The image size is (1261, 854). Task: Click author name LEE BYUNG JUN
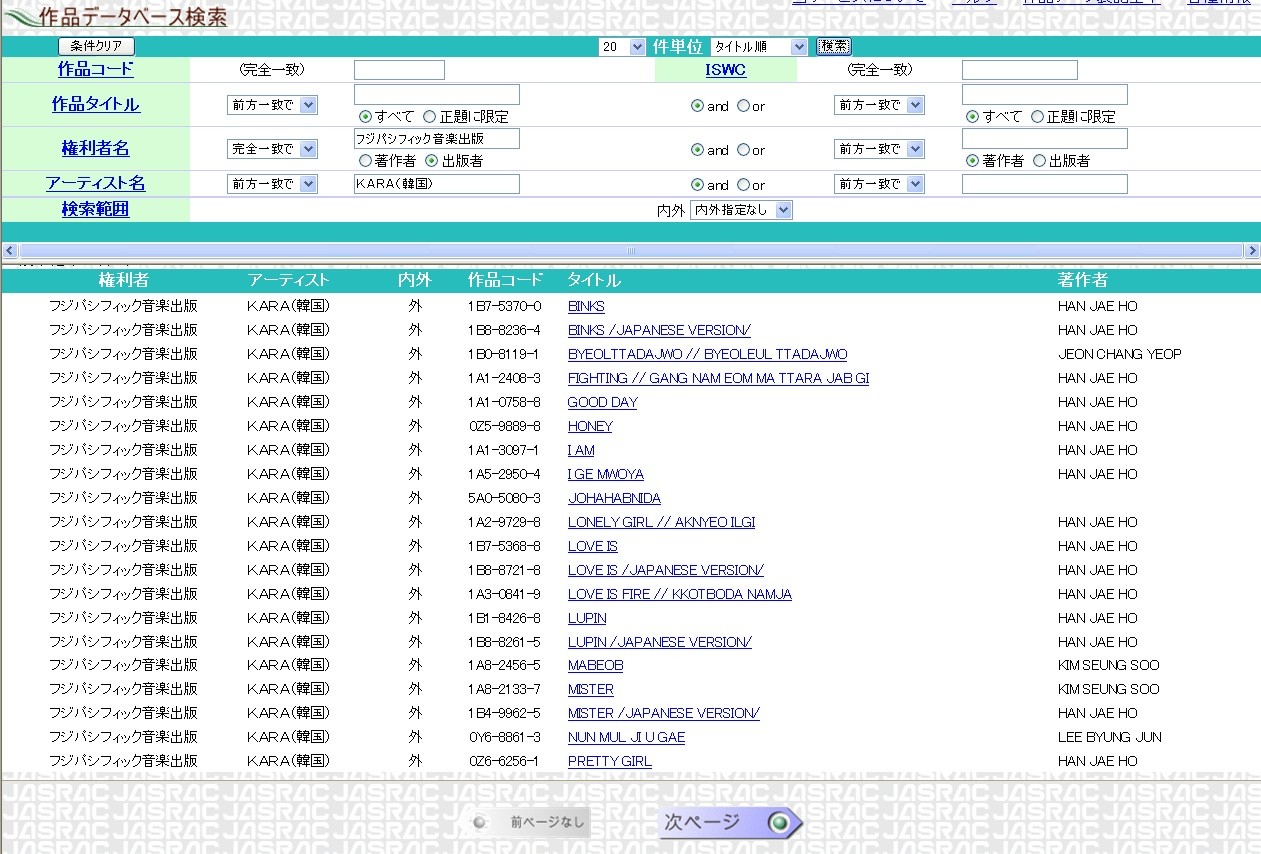[1110, 737]
